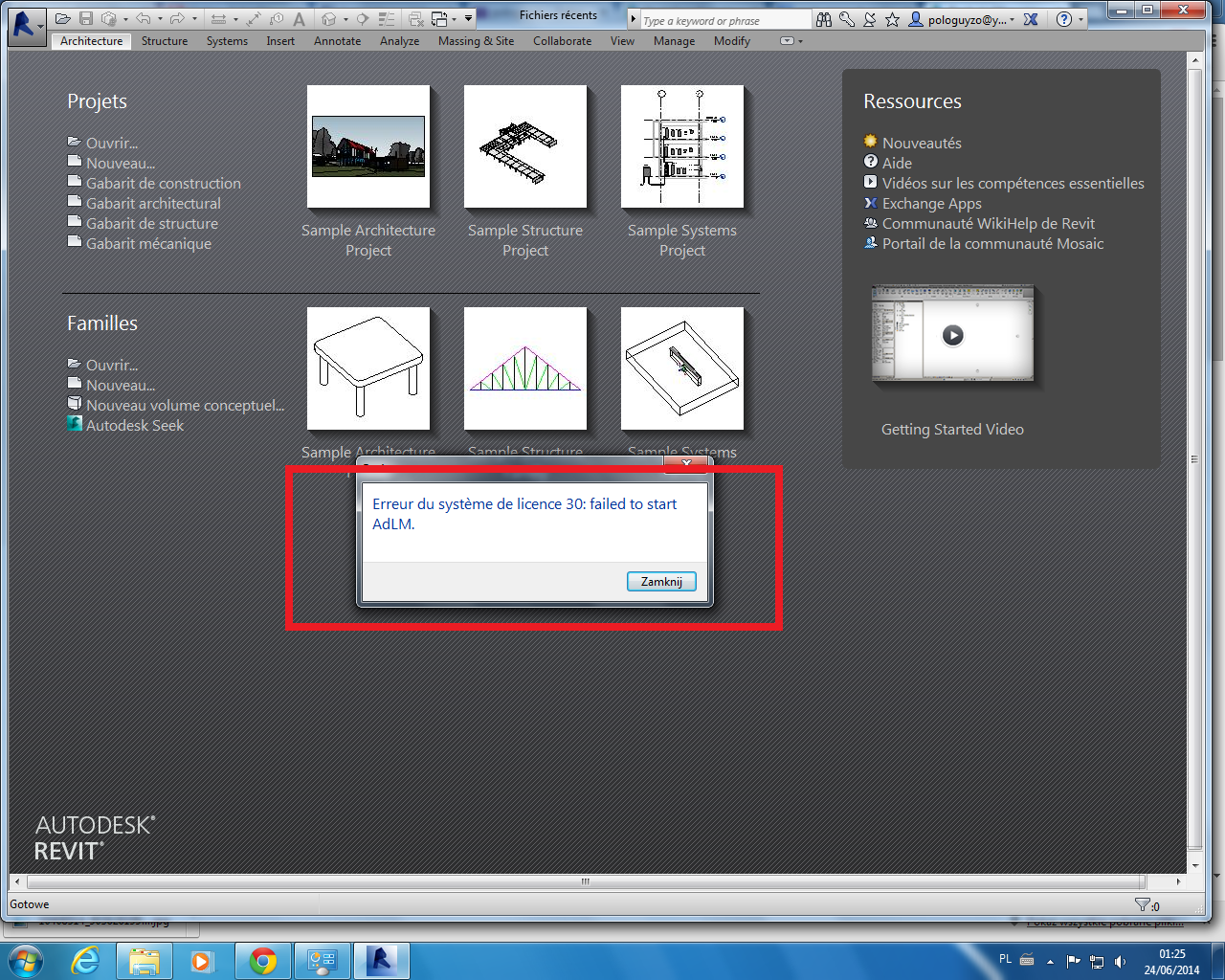Image resolution: width=1225 pixels, height=980 pixels.
Task: Click the Save disk icon
Action: pos(86,19)
